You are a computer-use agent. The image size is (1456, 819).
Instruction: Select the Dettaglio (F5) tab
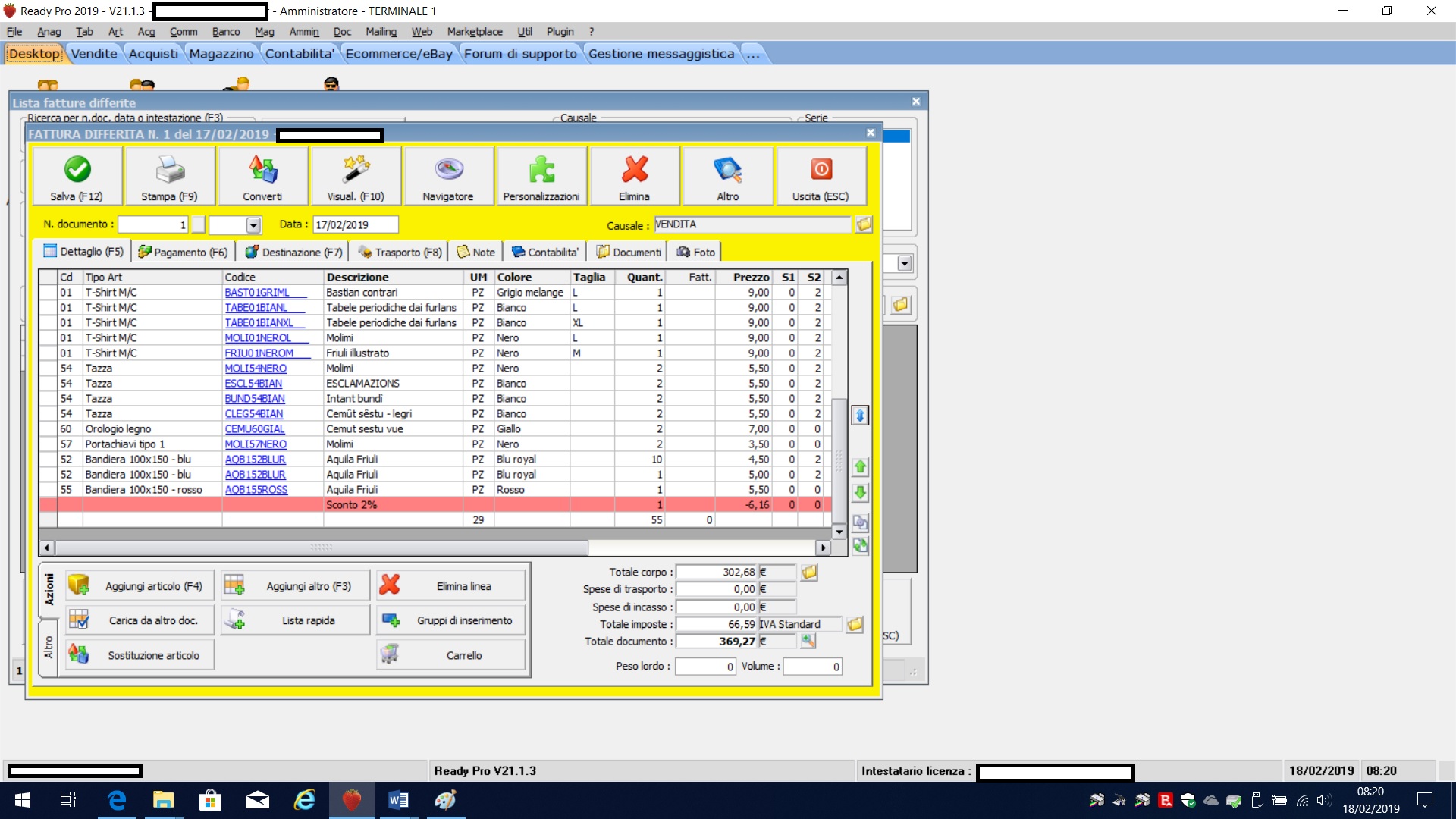coord(83,251)
